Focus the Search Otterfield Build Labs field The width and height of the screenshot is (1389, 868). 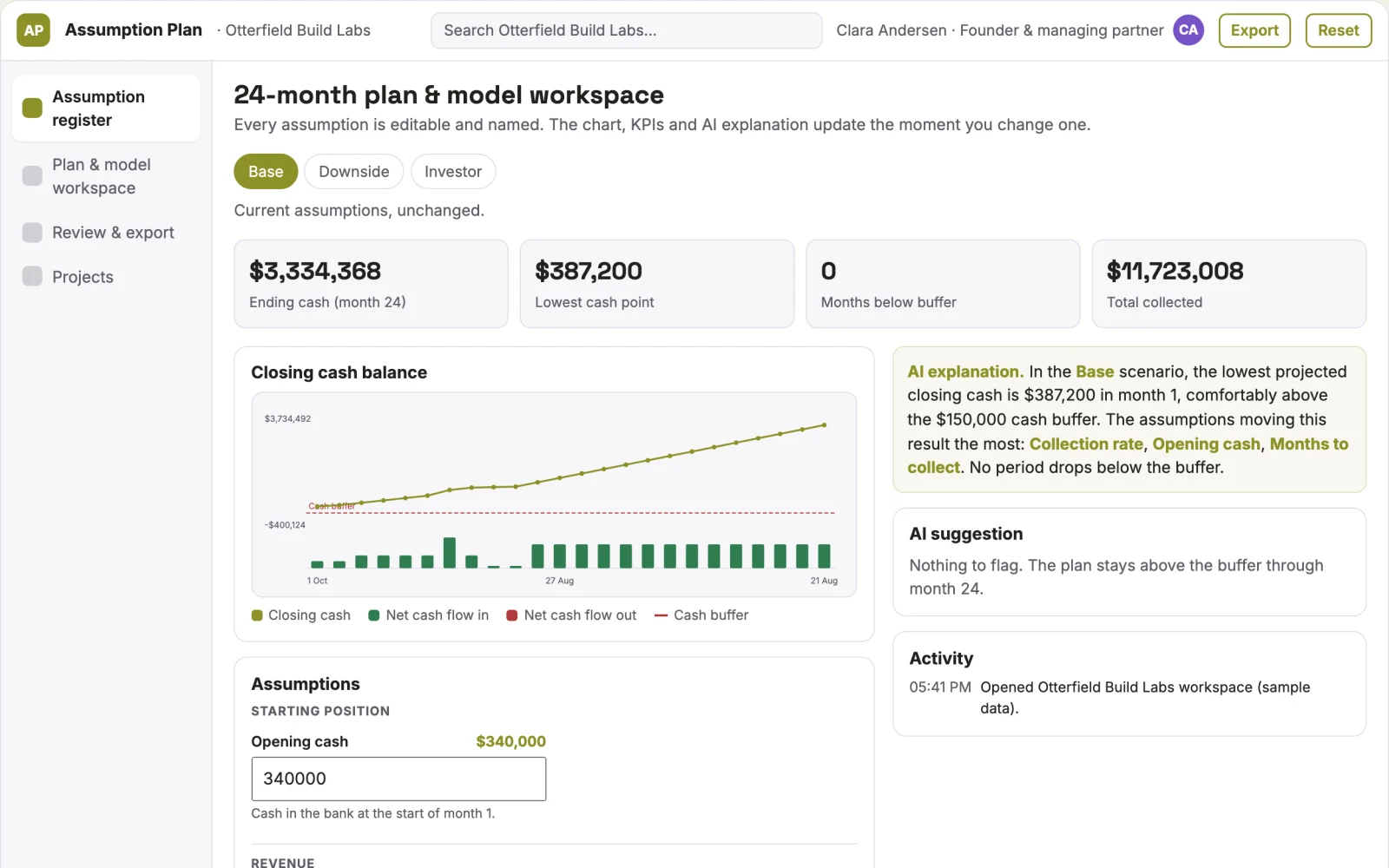(x=626, y=30)
